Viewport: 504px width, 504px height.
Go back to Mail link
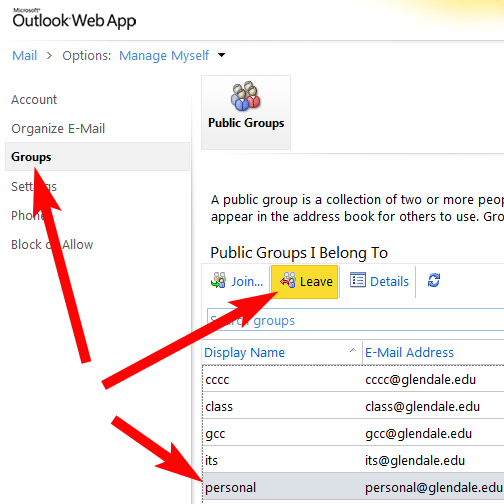pos(24,55)
